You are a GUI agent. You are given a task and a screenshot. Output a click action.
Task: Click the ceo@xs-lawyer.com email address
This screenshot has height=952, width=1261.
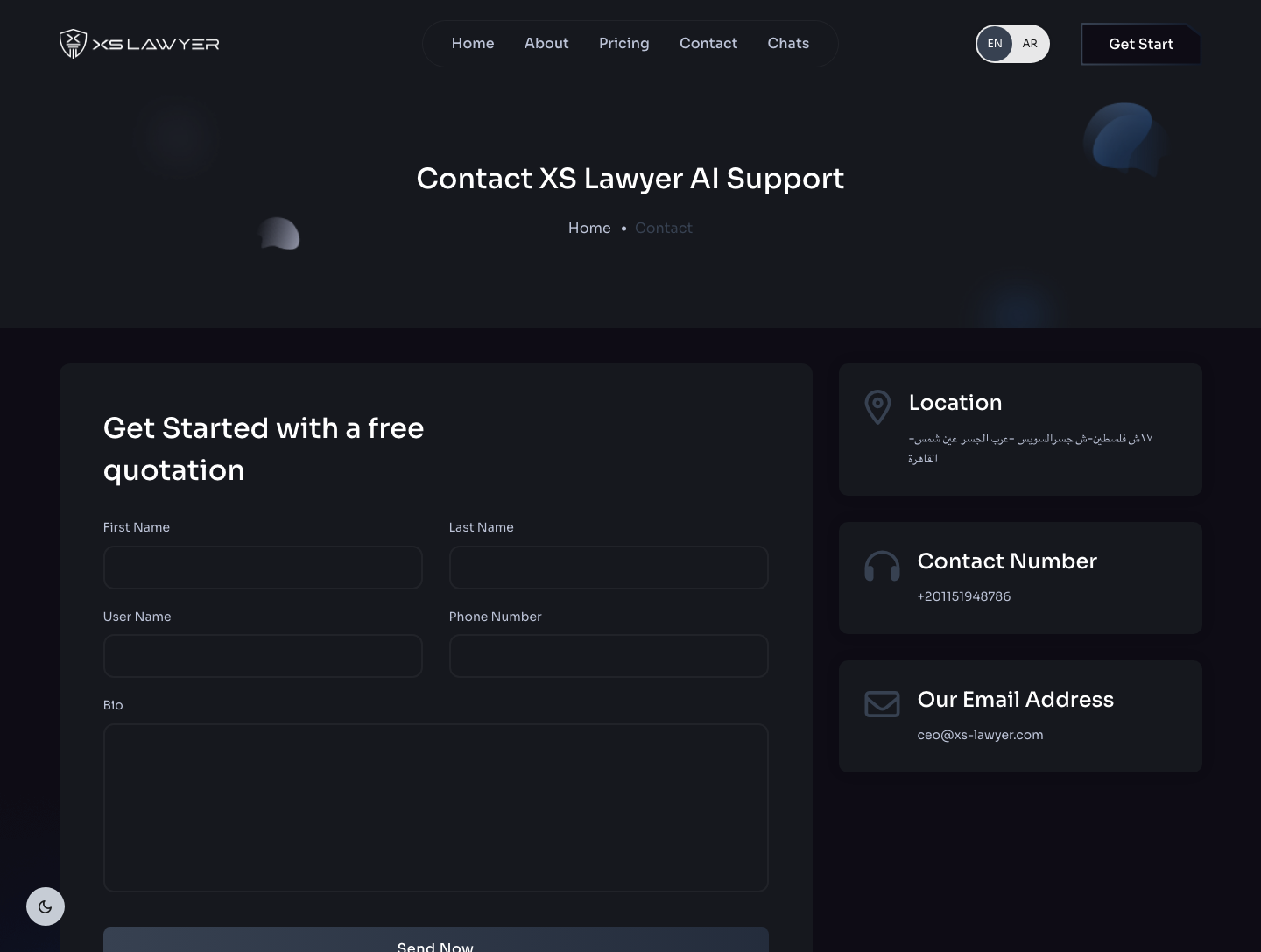click(x=980, y=735)
